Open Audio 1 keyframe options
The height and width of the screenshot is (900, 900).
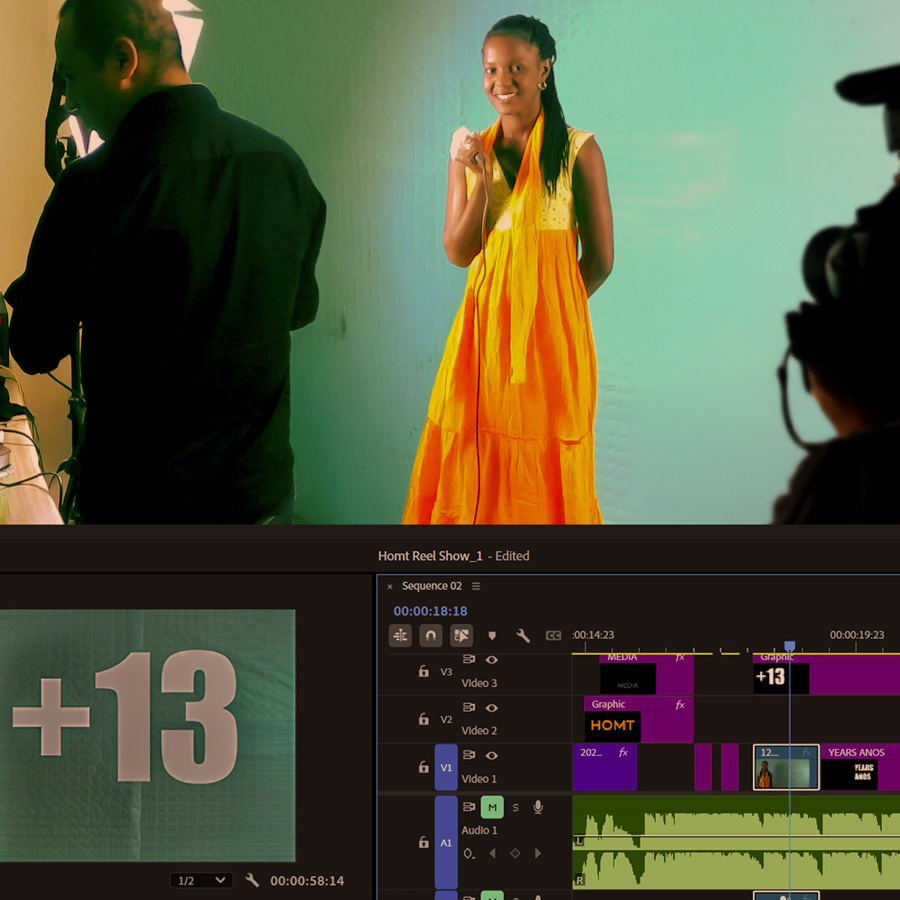tap(469, 854)
